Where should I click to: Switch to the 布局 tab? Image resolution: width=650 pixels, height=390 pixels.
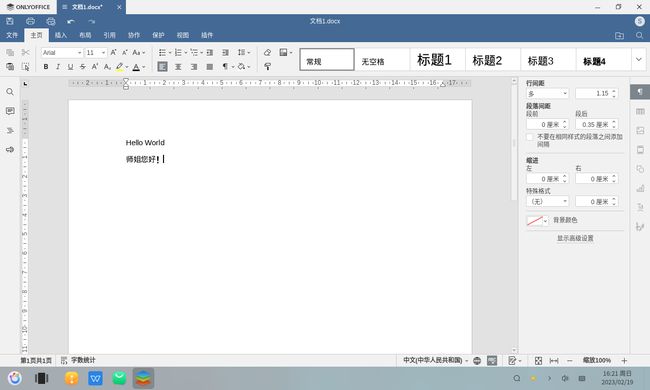click(x=85, y=35)
